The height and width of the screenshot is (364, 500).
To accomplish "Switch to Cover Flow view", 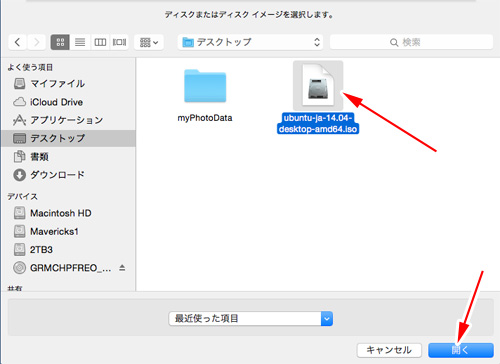I will [119, 42].
